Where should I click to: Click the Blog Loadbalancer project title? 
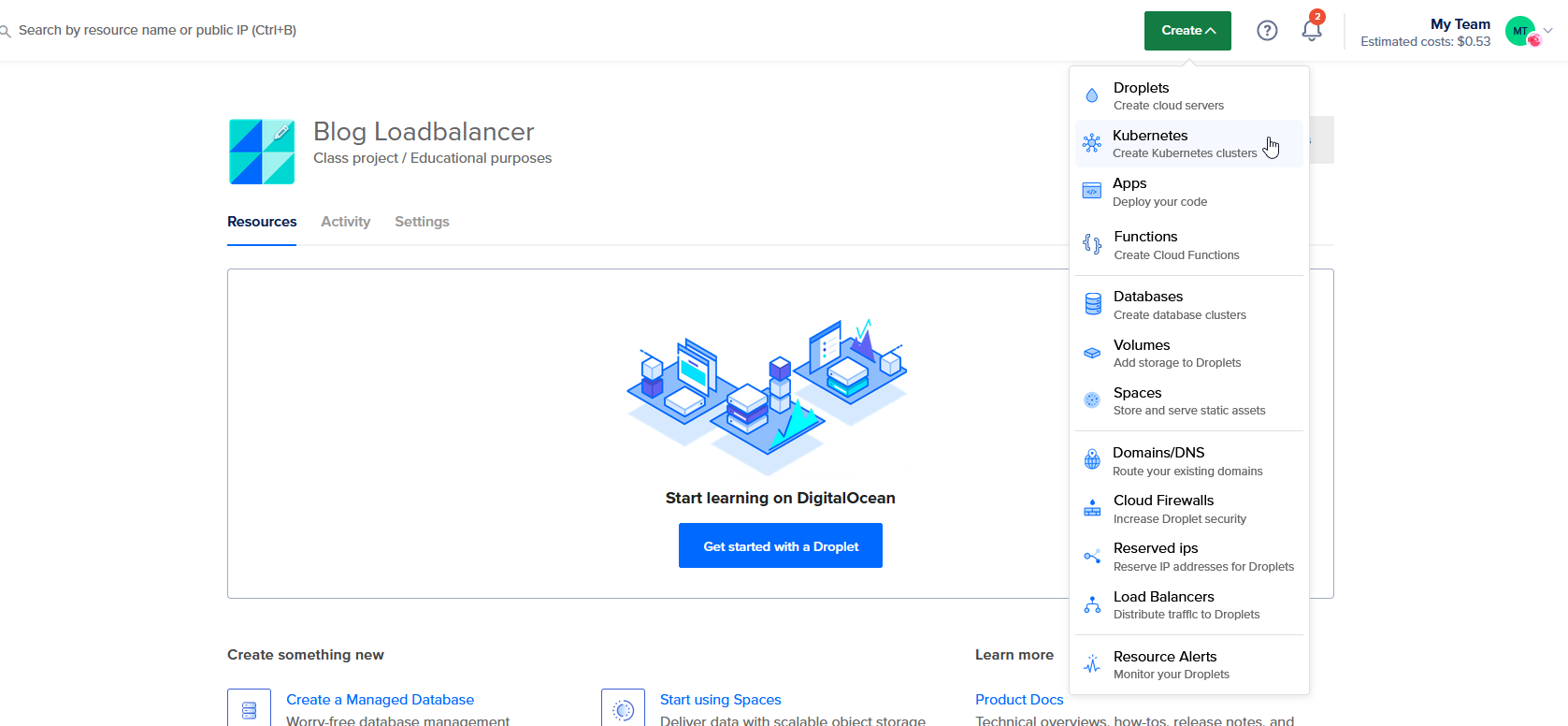click(x=424, y=132)
